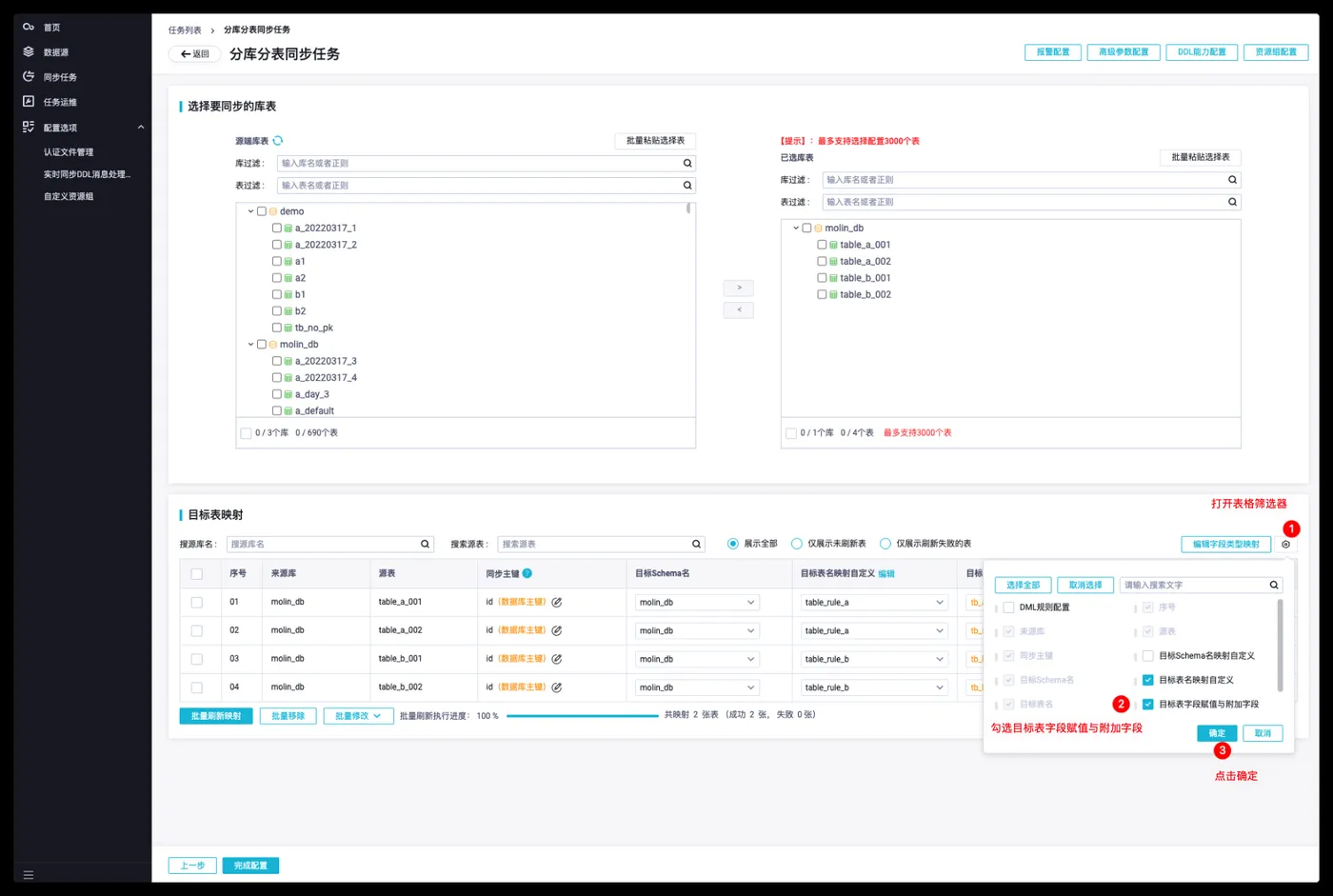Go to 任务列表 breadcrumb

coord(185,30)
